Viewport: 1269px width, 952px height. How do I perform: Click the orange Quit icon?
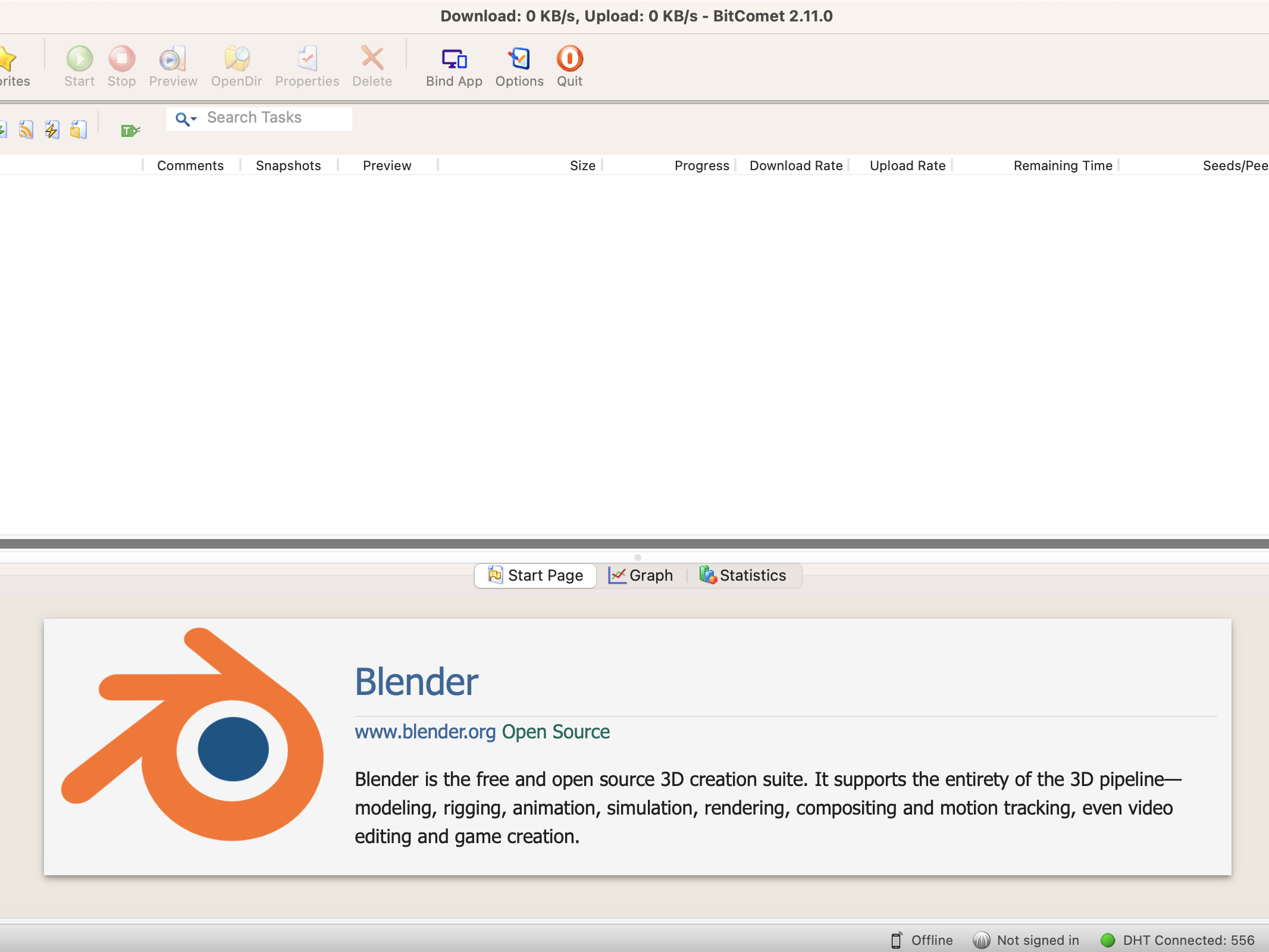569,59
